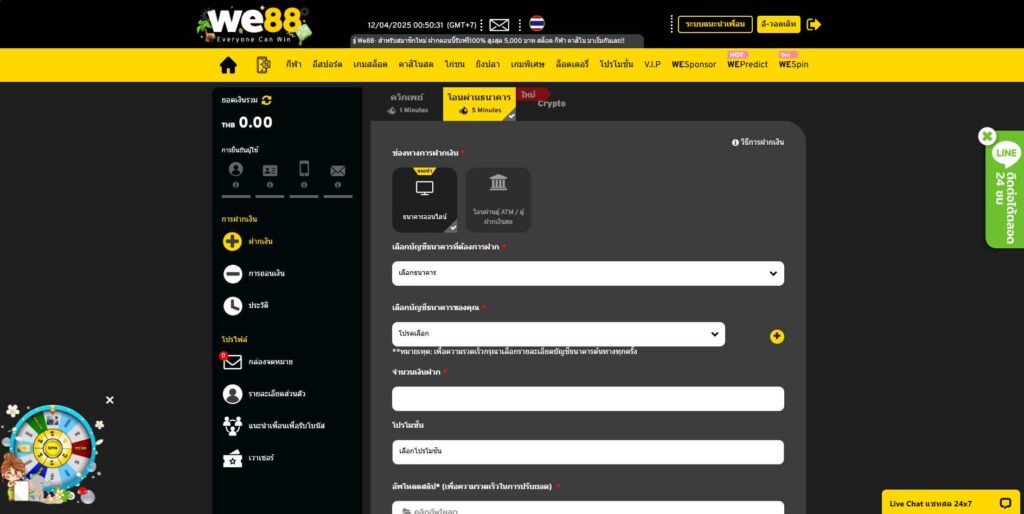Click อี-วอลเล็ท e-wallet button
The image size is (1024, 514).
pos(778,24)
